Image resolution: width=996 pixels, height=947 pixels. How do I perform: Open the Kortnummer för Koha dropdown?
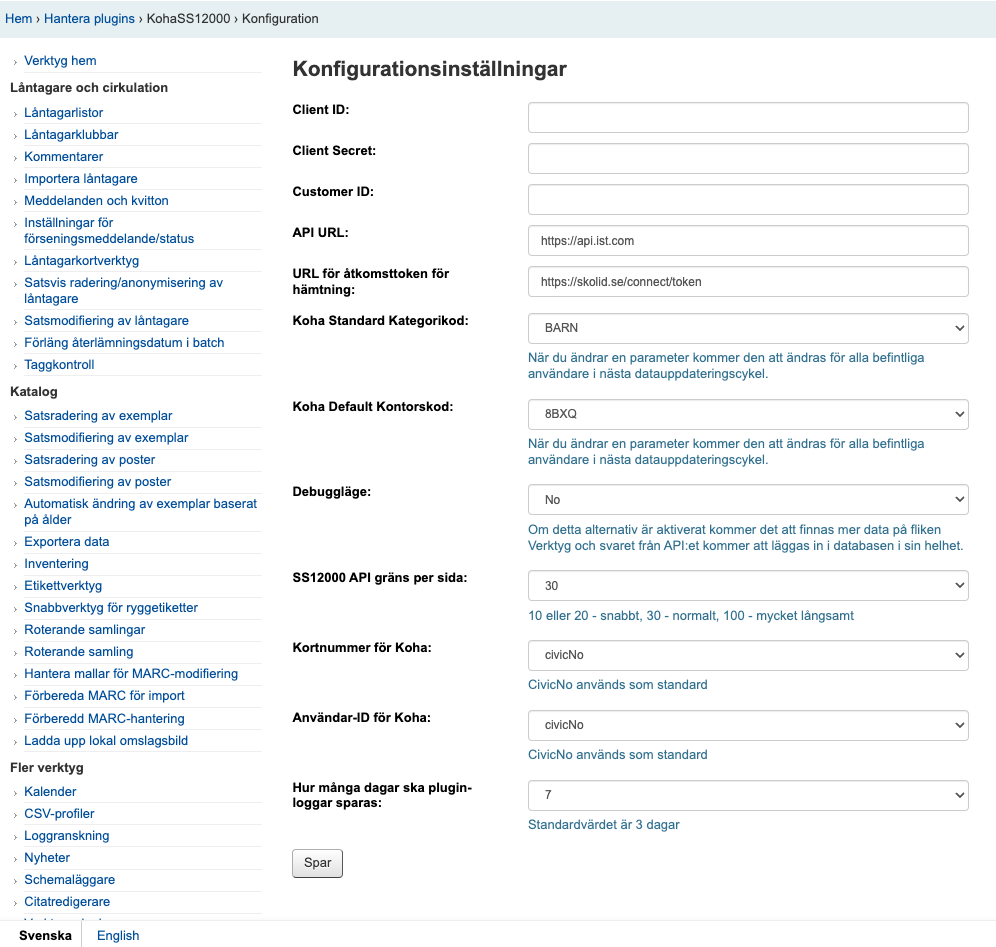click(x=748, y=655)
